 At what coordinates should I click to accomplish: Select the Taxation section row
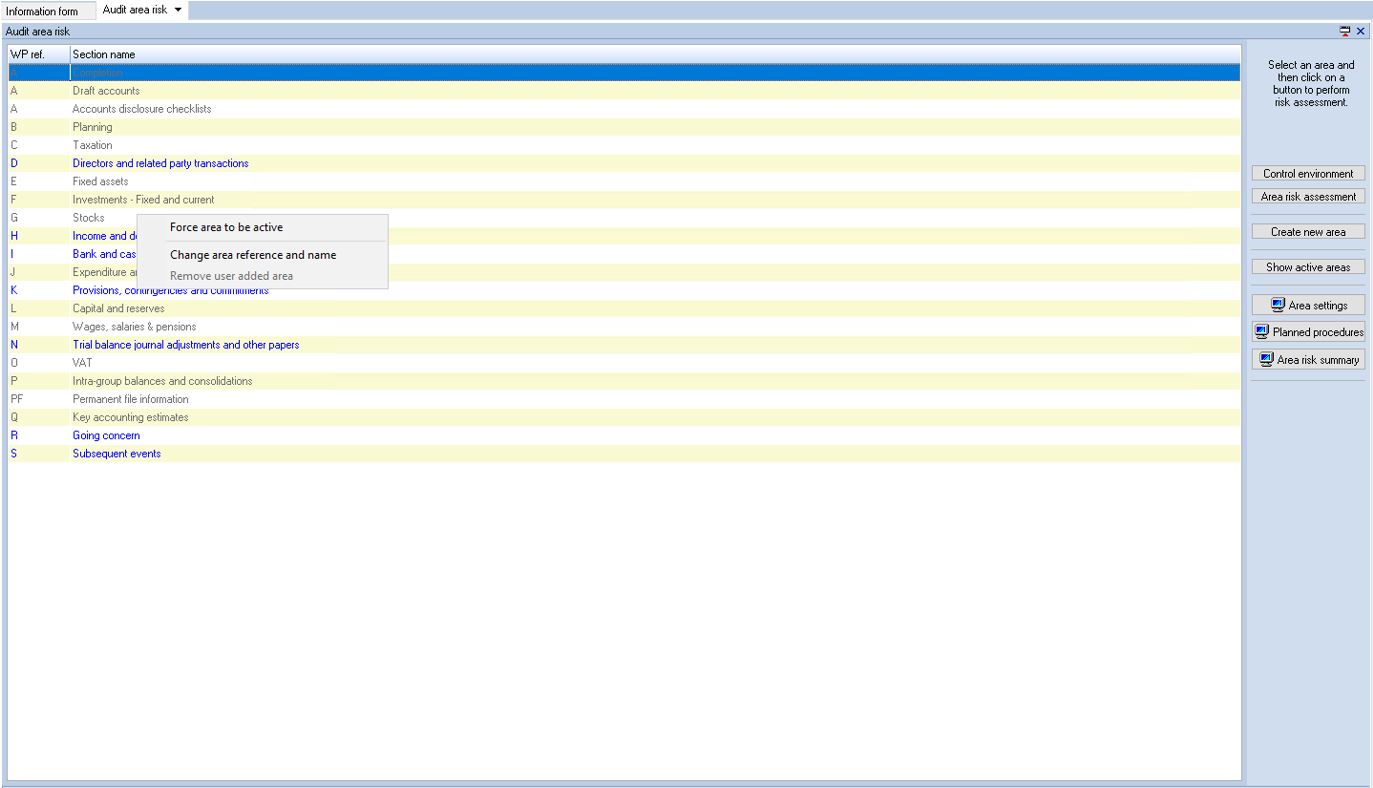[x=624, y=145]
